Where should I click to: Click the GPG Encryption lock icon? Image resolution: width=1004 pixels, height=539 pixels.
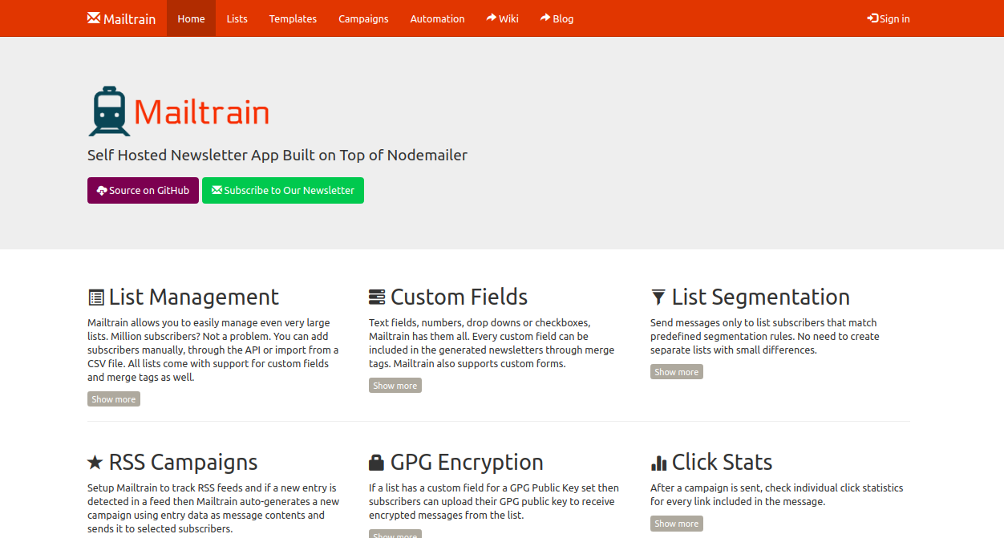click(376, 462)
